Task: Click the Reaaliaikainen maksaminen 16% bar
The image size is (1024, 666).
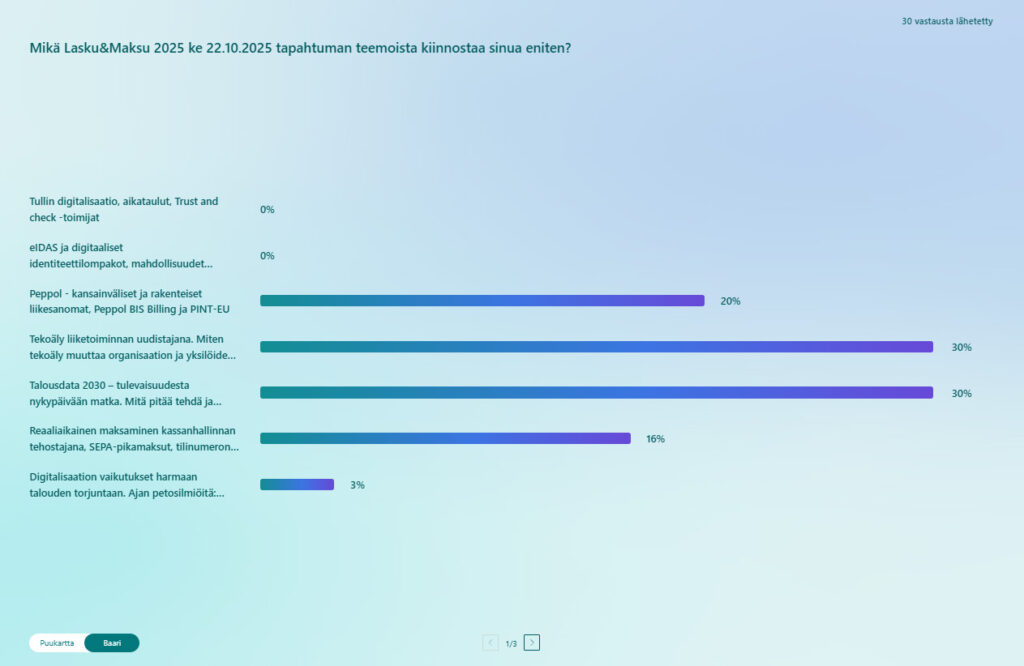Action: tap(445, 439)
